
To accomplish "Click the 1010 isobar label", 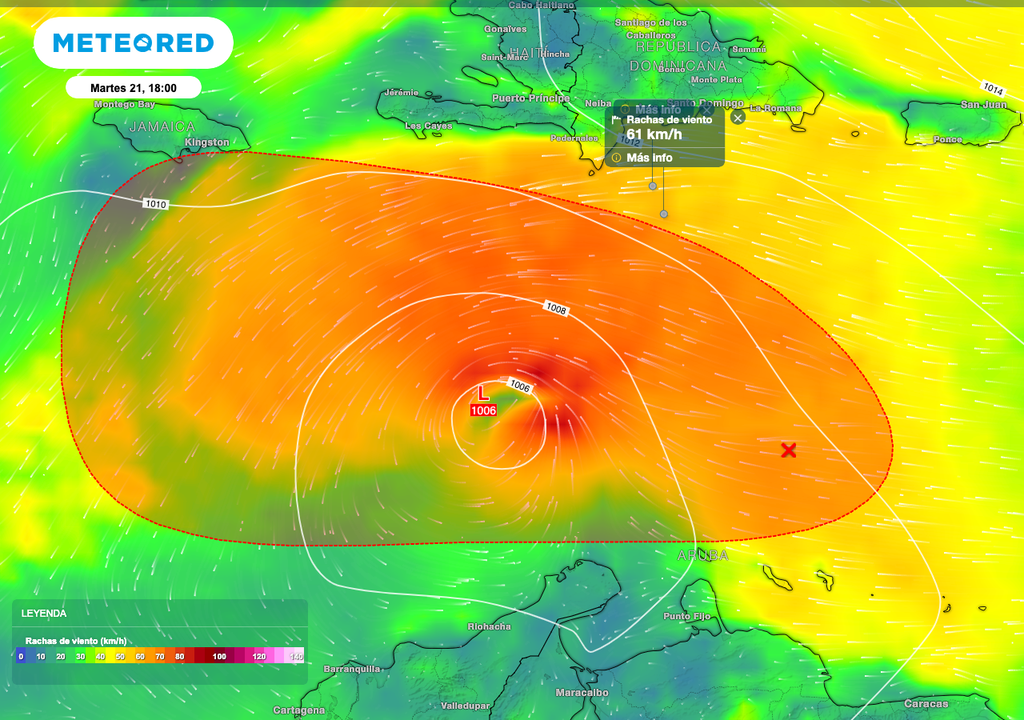I will pyautogui.click(x=155, y=204).
